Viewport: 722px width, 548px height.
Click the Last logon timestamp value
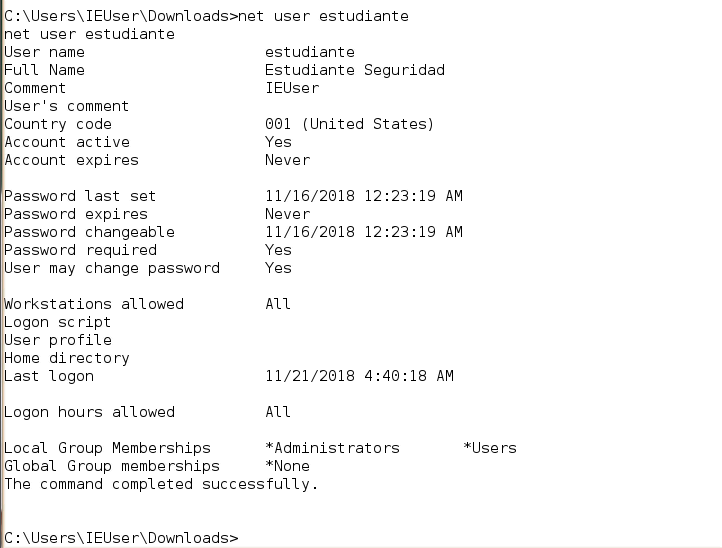pos(359,376)
